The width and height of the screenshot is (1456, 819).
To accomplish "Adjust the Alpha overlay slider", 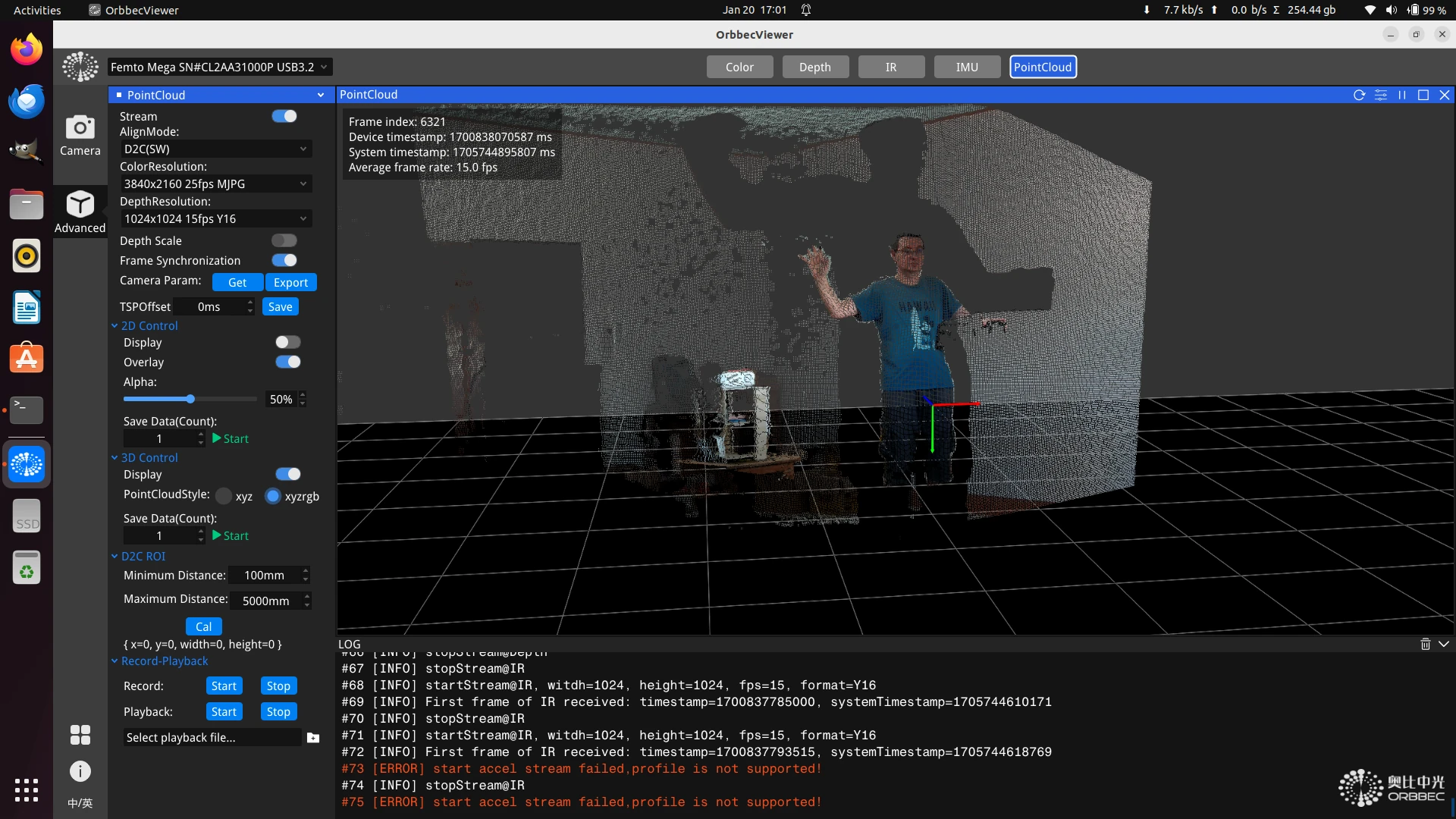I will pyautogui.click(x=190, y=399).
